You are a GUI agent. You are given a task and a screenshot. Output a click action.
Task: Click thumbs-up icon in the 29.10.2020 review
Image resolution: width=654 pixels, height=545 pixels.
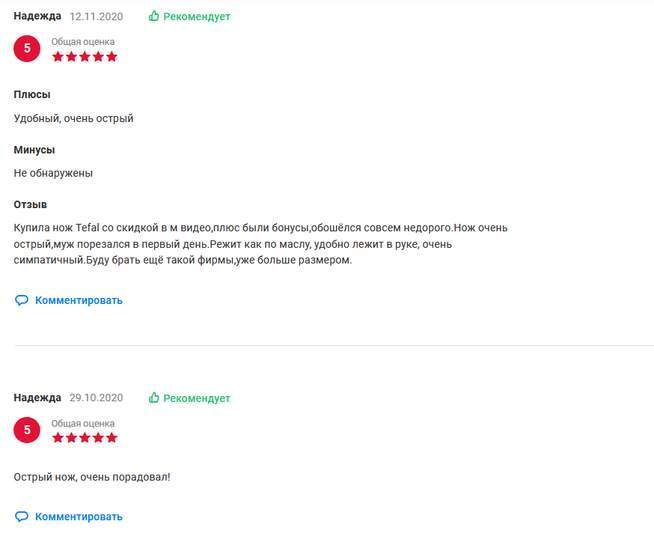point(154,398)
